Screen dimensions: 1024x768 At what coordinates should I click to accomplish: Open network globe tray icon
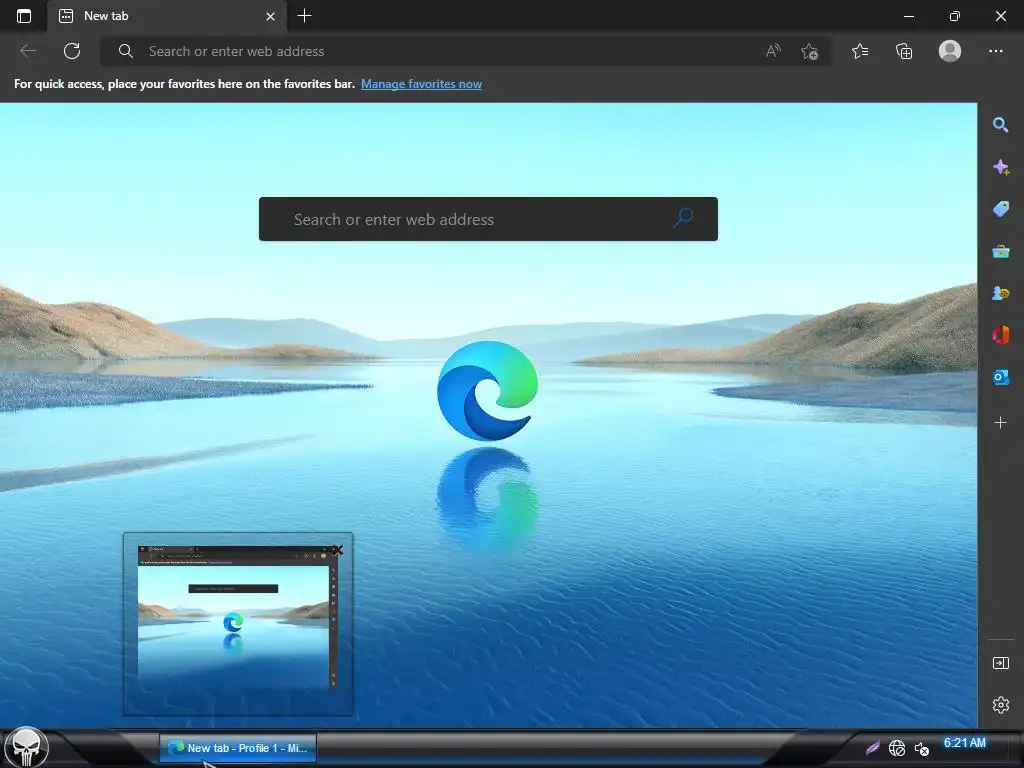pos(897,748)
